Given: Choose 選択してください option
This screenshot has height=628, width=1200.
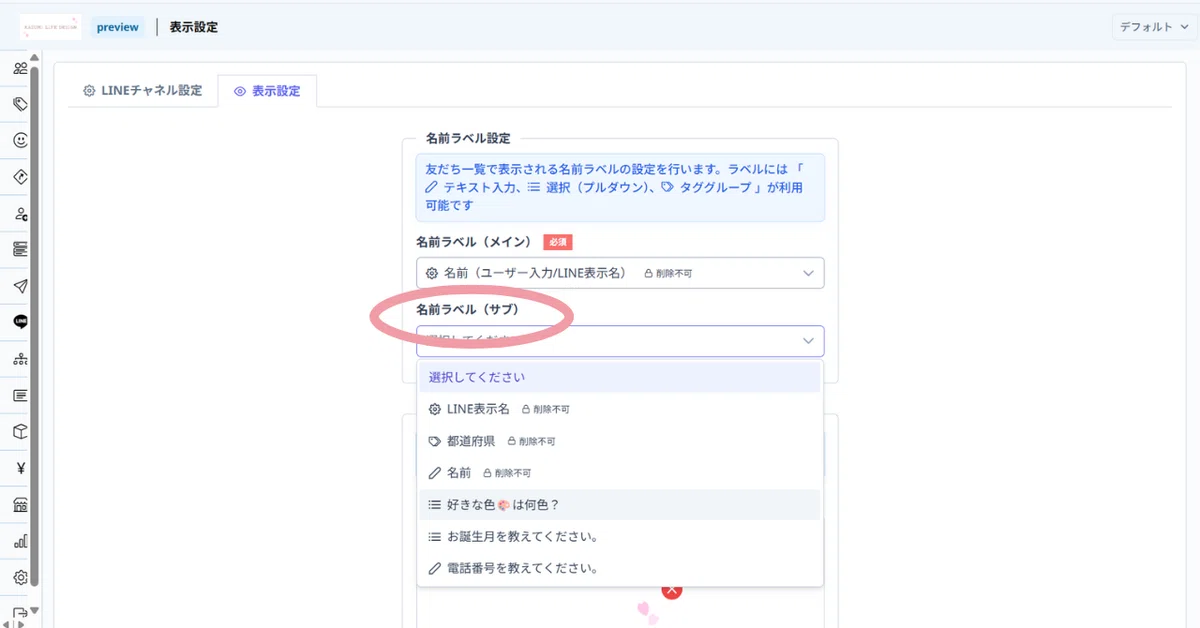Looking at the screenshot, I should (620, 377).
